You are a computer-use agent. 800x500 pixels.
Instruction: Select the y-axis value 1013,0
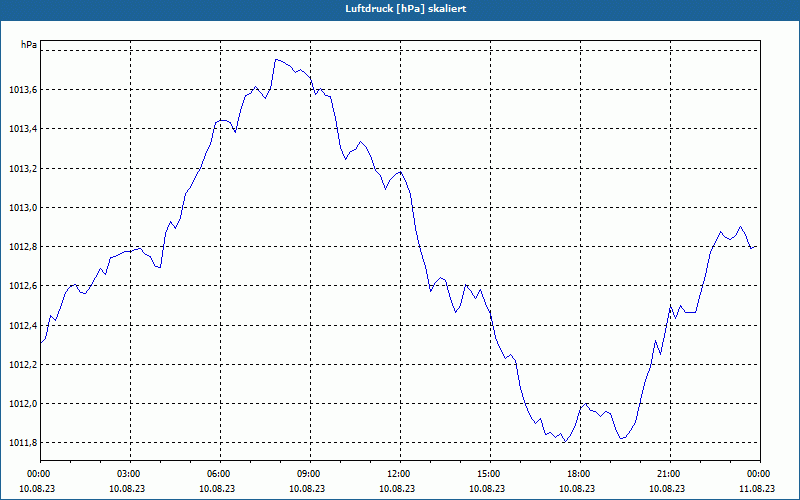pos(22,208)
